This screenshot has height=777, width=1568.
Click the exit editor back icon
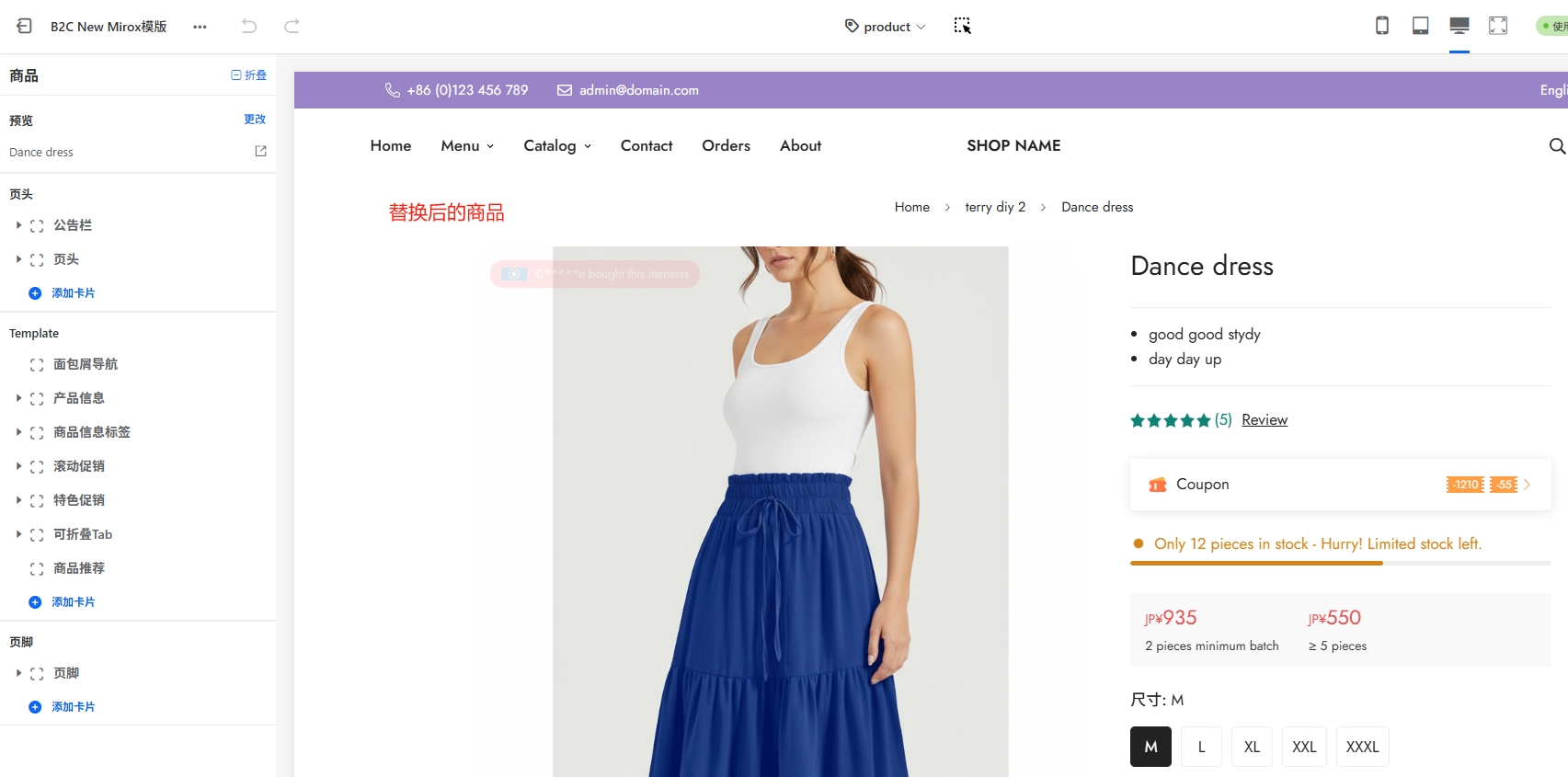tap(24, 27)
